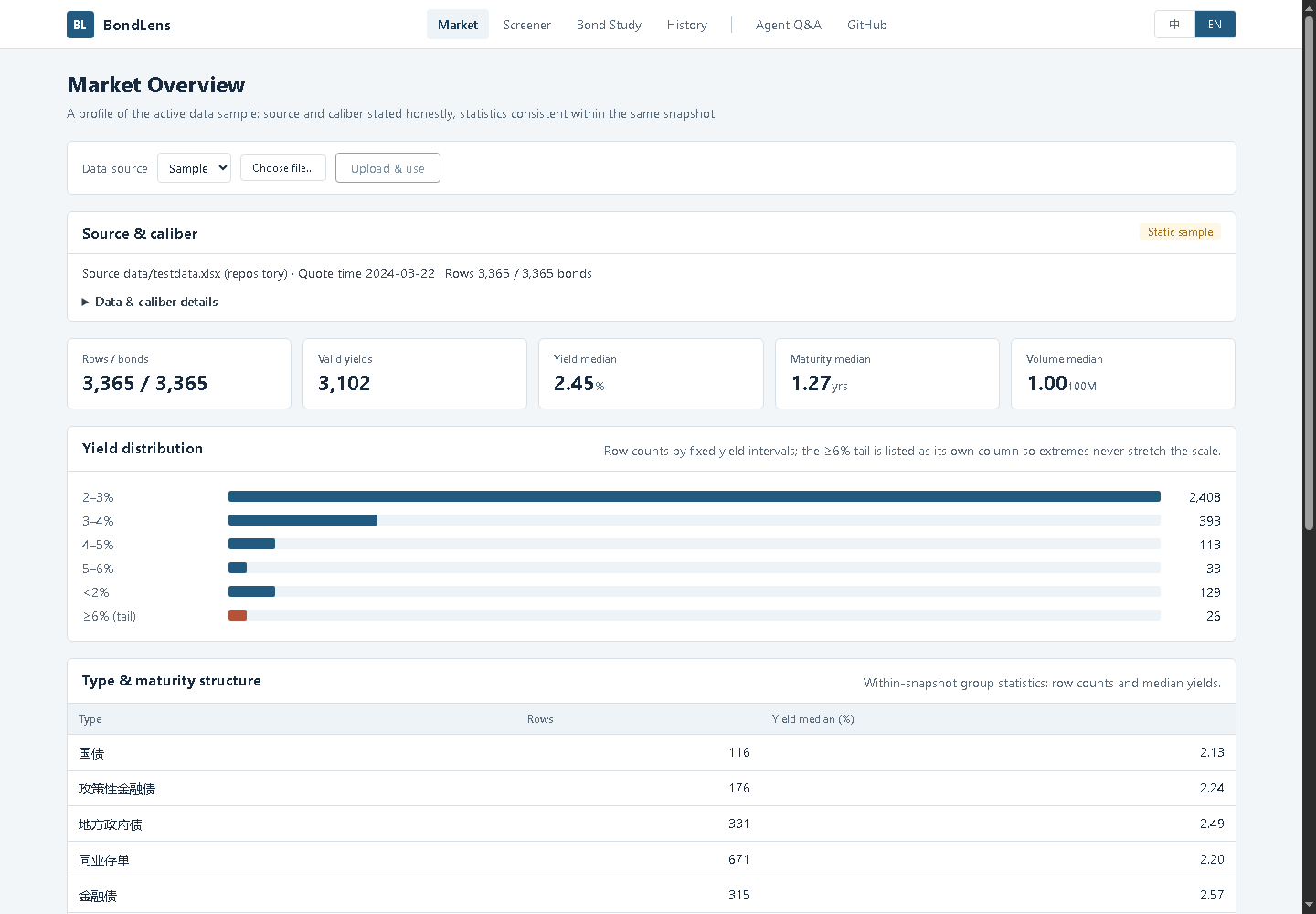Click the Rows / bonds value 3,365 / 3,365
Viewport: 1316px width, 914px height.
tap(144, 384)
